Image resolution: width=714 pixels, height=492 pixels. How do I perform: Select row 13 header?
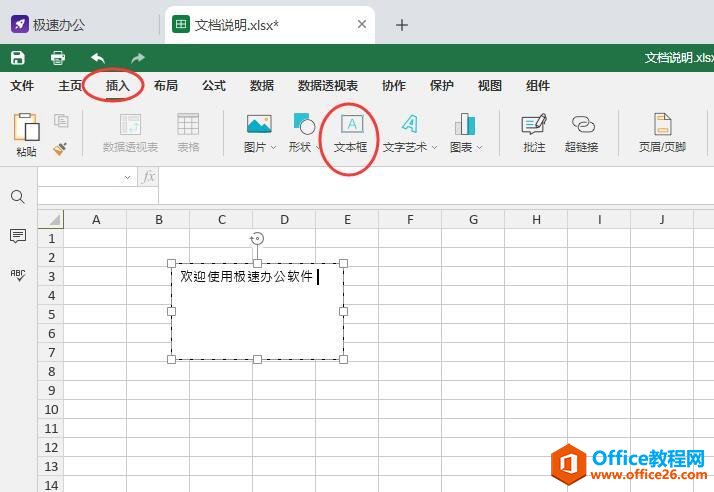pos(51,466)
